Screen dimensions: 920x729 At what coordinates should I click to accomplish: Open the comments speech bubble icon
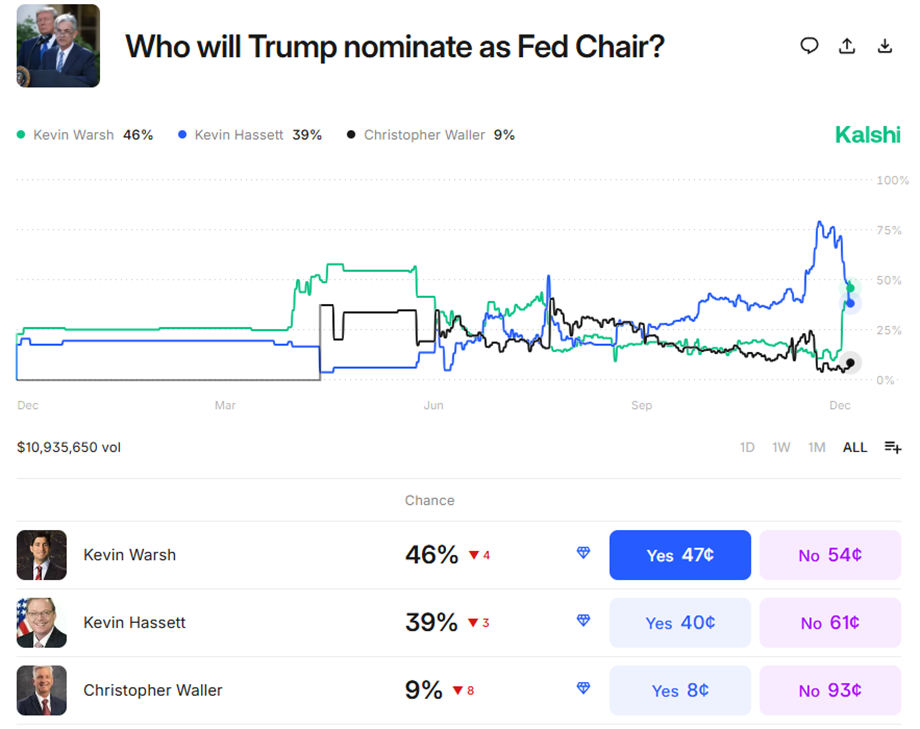pyautogui.click(x=810, y=46)
